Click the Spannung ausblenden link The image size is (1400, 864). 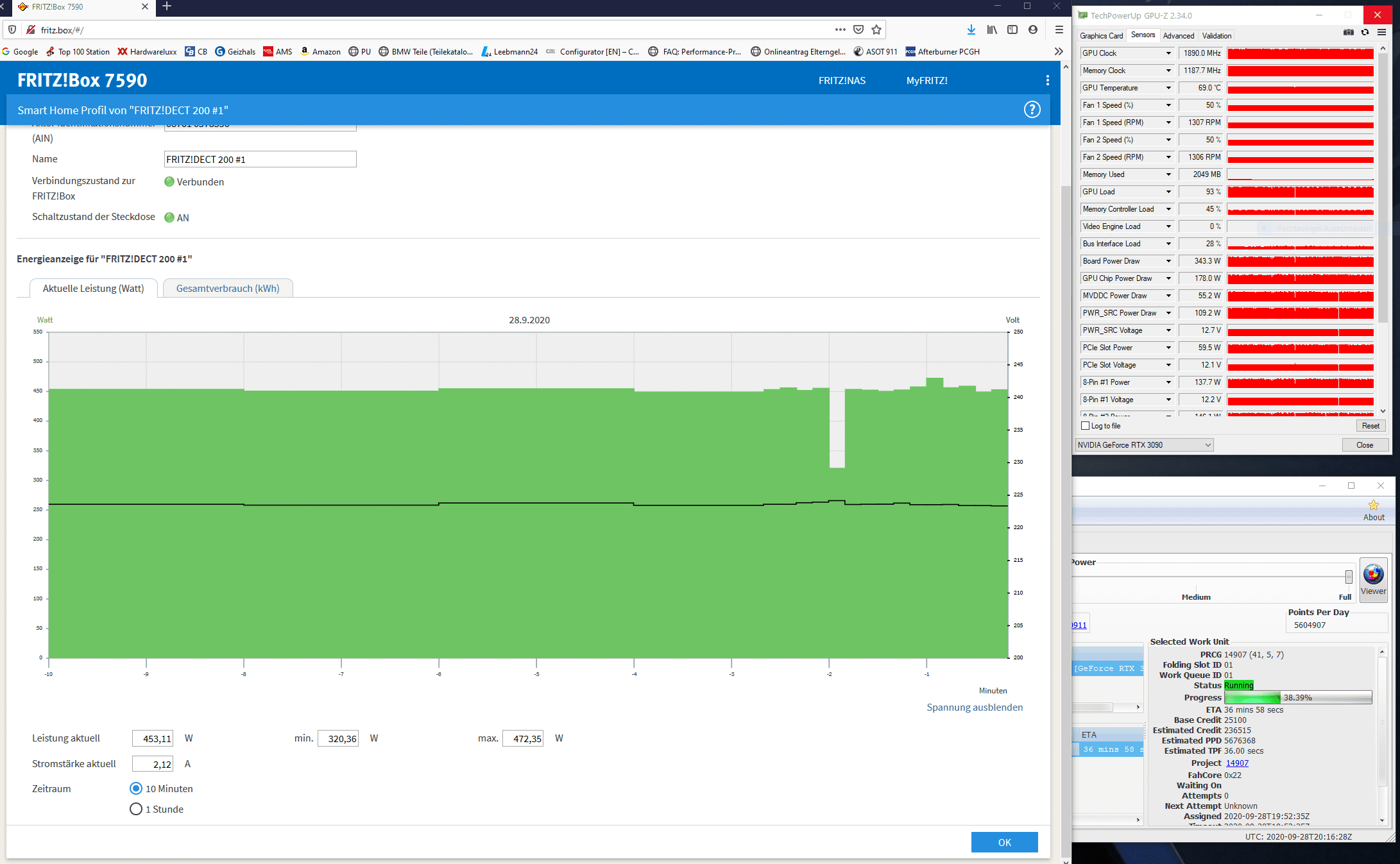click(x=974, y=707)
